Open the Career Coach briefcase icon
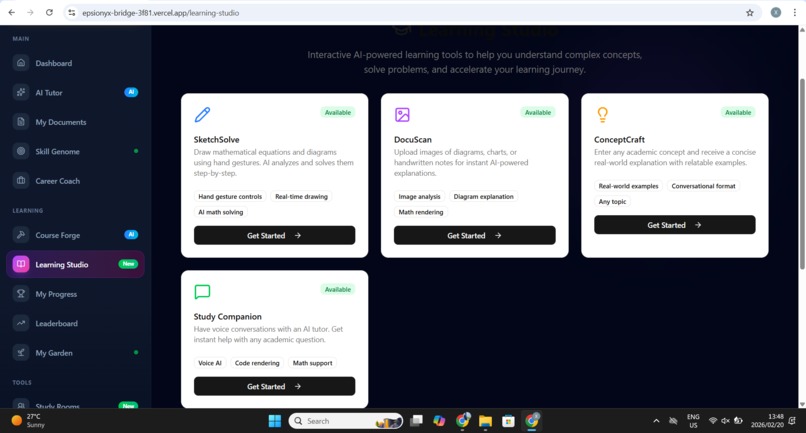Viewport: 806px width, 433px height. (x=21, y=181)
